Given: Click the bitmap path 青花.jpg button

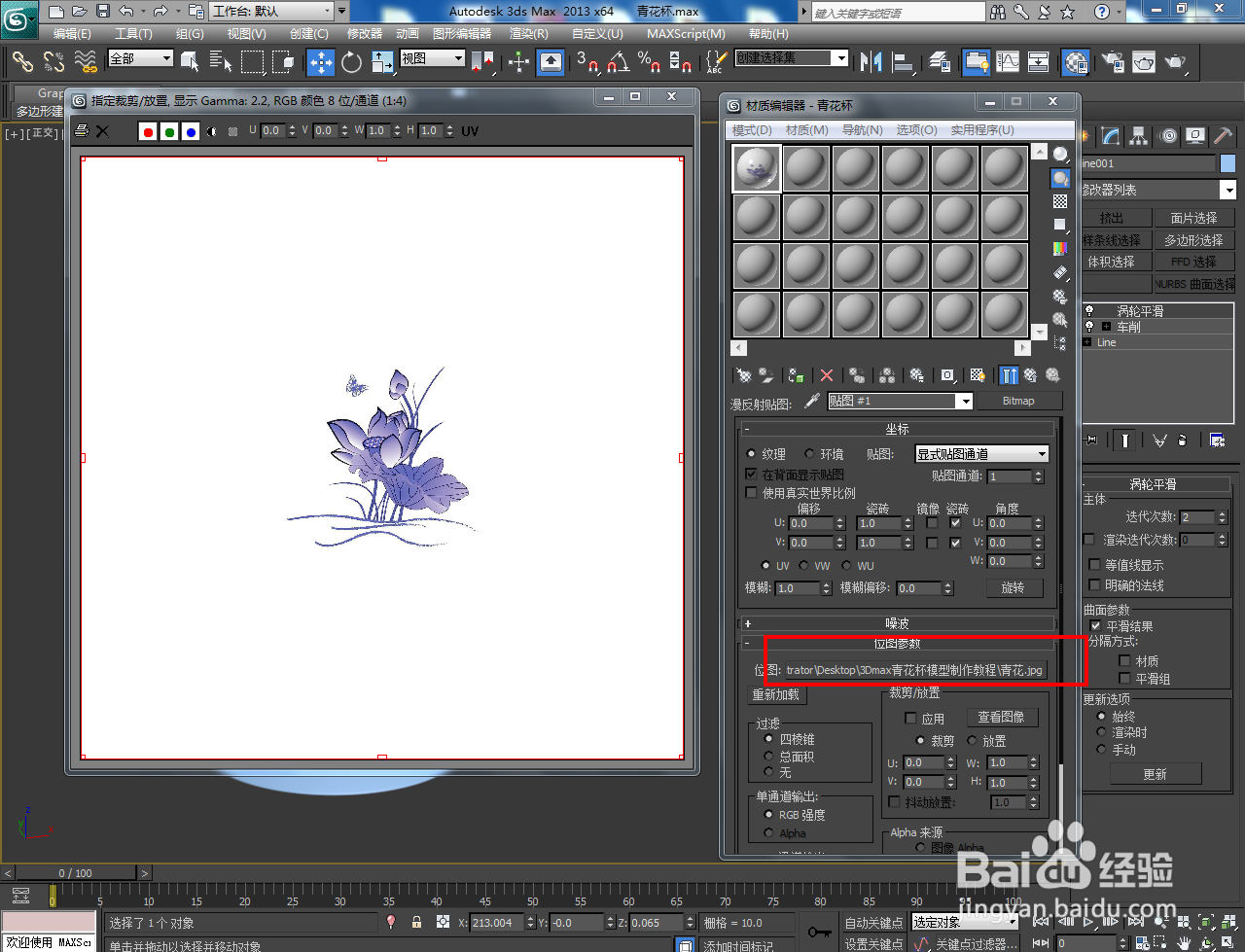Looking at the screenshot, I should pos(913,670).
